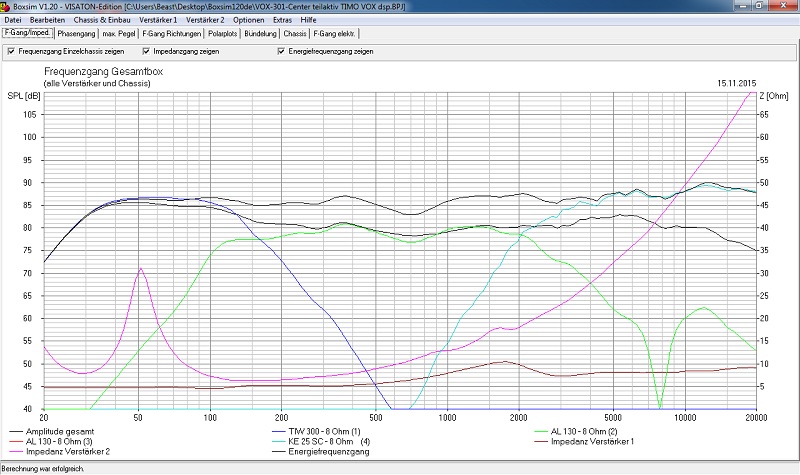This screenshot has width=800, height=475.
Task: Disable 'Energiefrequenzgang zeigen' checkbox
Action: tap(280, 51)
